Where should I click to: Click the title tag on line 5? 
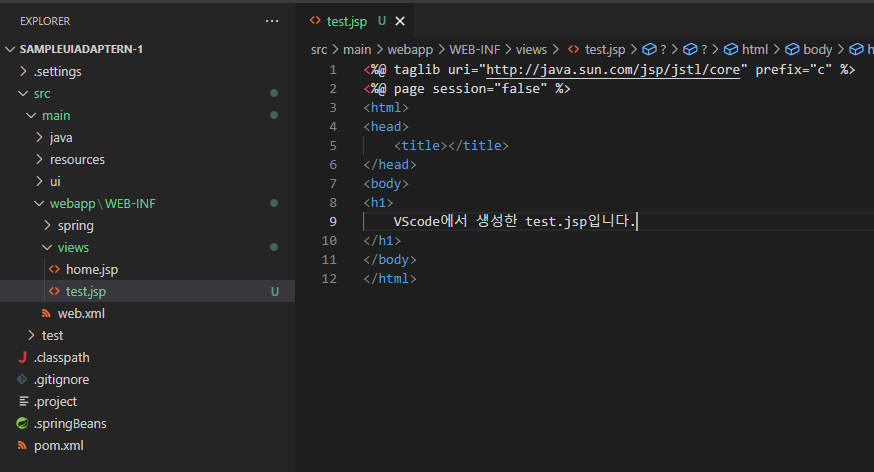click(x=451, y=146)
